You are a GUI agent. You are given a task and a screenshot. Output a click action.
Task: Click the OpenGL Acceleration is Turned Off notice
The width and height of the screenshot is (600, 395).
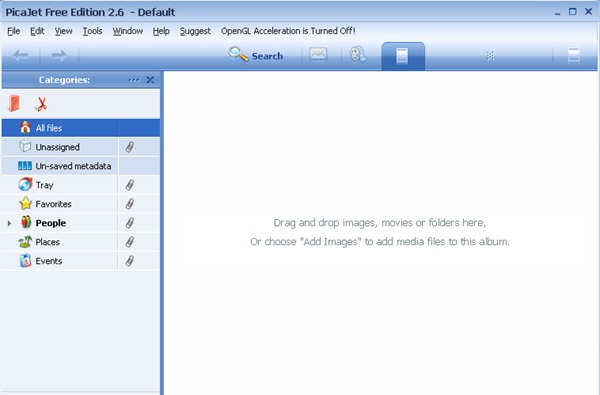pos(288,31)
